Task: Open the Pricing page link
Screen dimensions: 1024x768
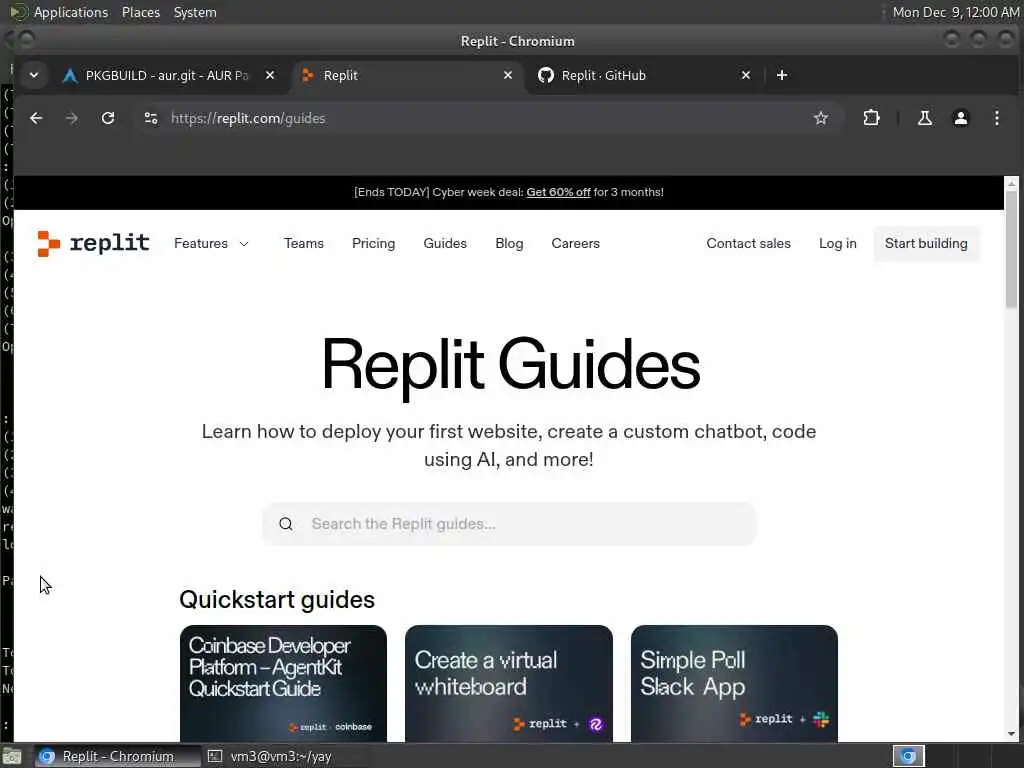Action: click(x=374, y=244)
